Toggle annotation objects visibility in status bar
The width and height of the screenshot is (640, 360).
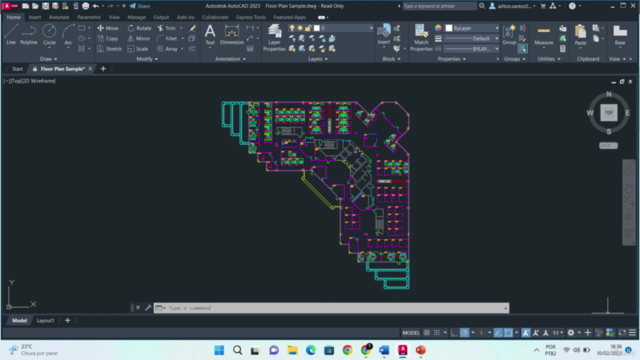click(526, 333)
